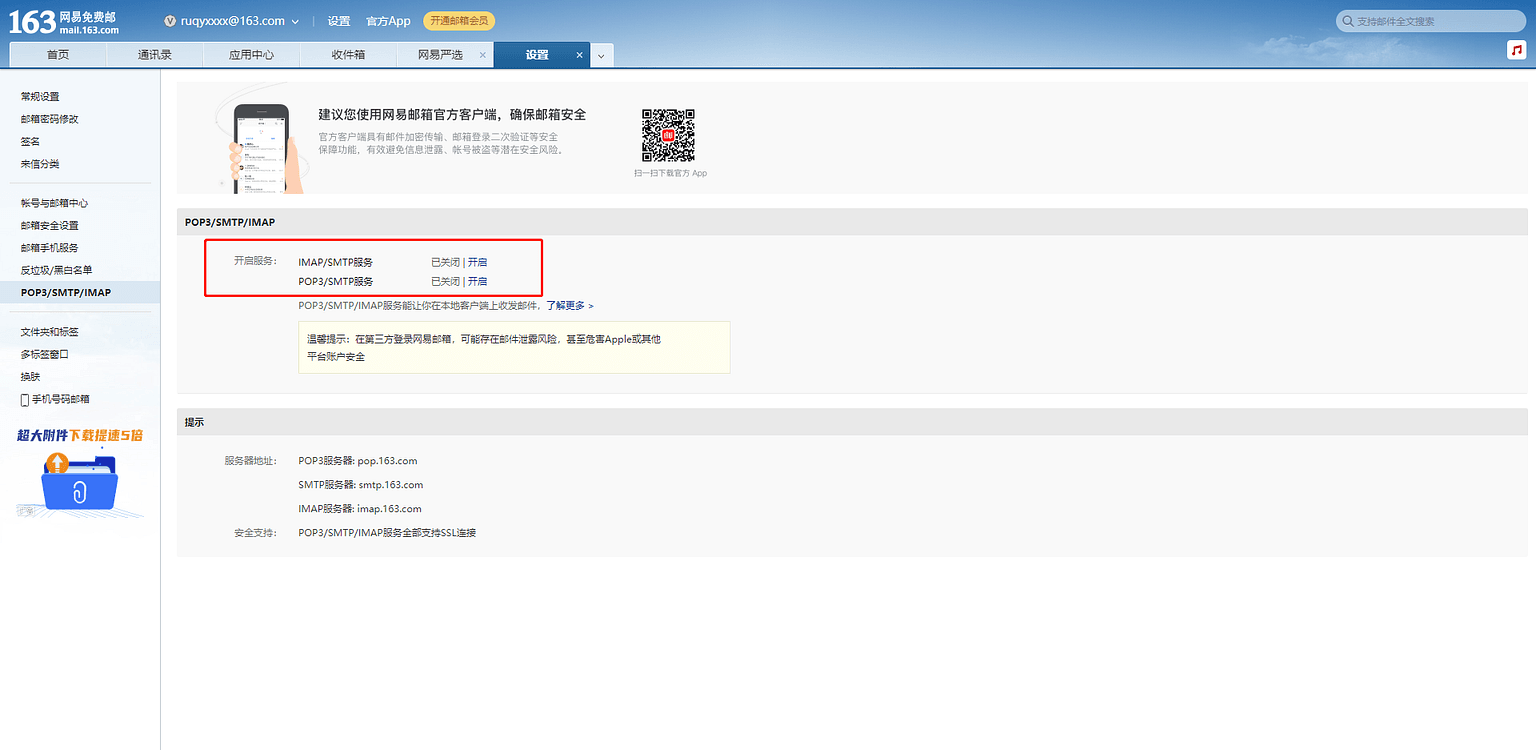Screen dimensions: 1536x750
Task: Switch to the 通讯录 tab
Action: [x=155, y=55]
